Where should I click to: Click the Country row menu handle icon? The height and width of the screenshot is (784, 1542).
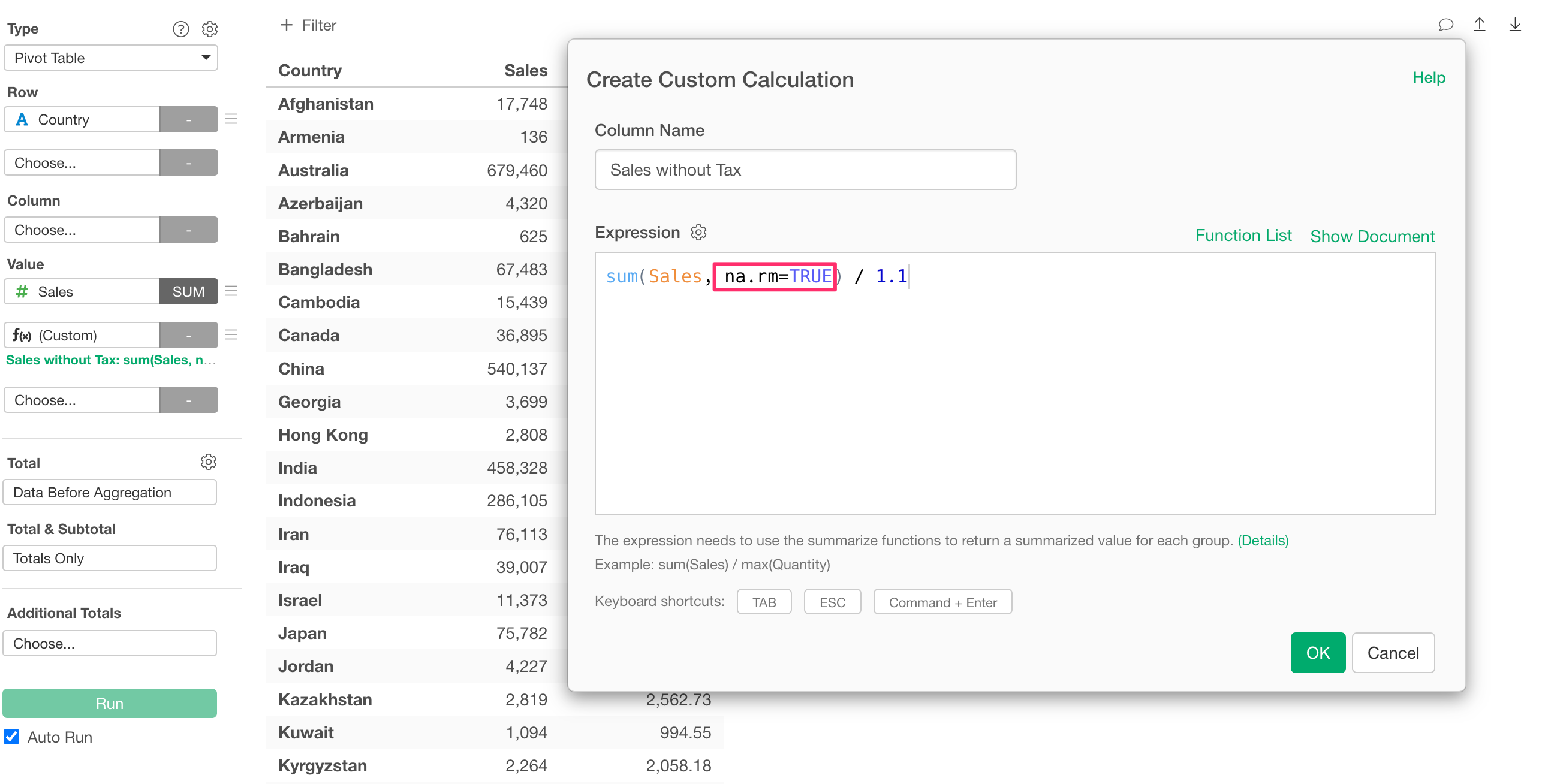pos(231,119)
